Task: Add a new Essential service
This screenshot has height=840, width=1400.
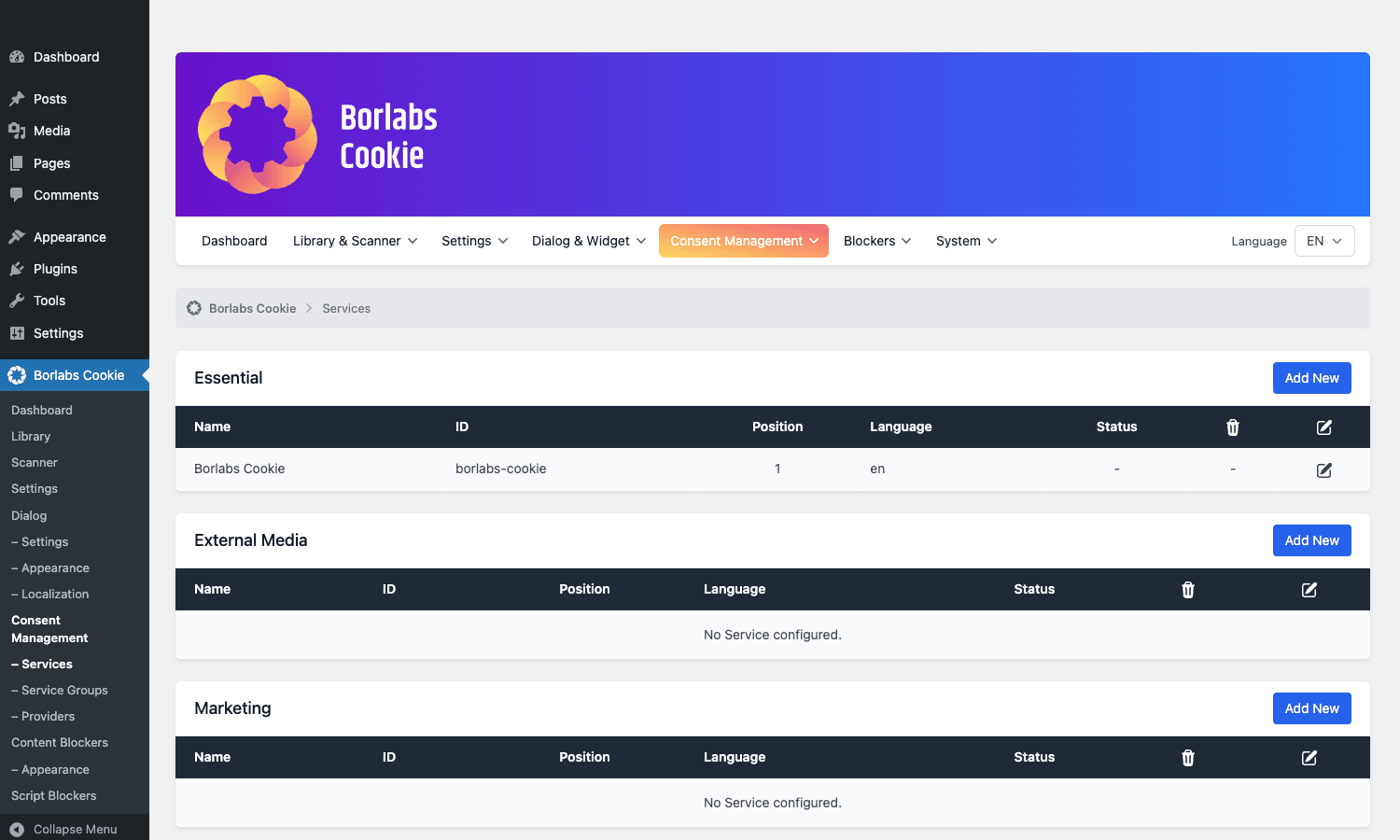Action: click(x=1312, y=378)
